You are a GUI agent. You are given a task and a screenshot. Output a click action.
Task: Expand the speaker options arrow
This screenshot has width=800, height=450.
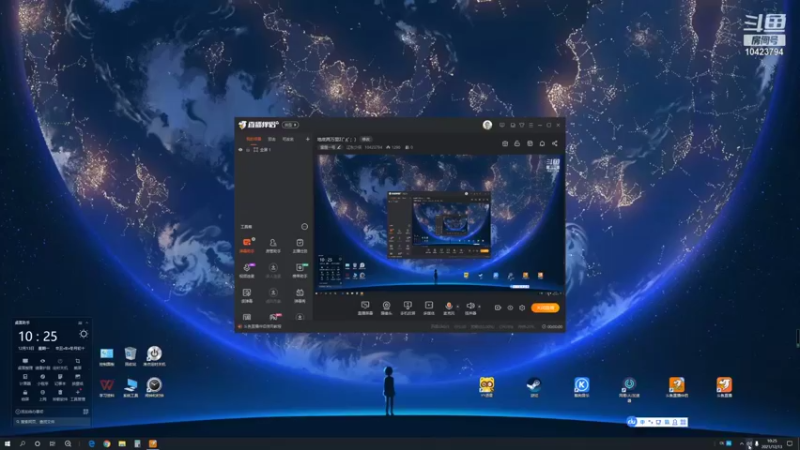(x=479, y=307)
